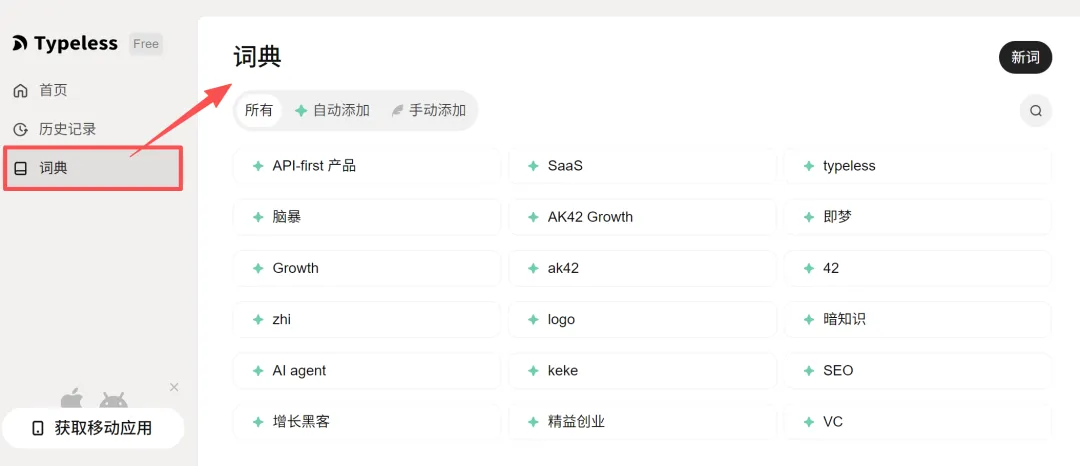The image size is (1080, 466).
Task: Switch to the 自动添加 filter tab
Action: [x=333, y=110]
